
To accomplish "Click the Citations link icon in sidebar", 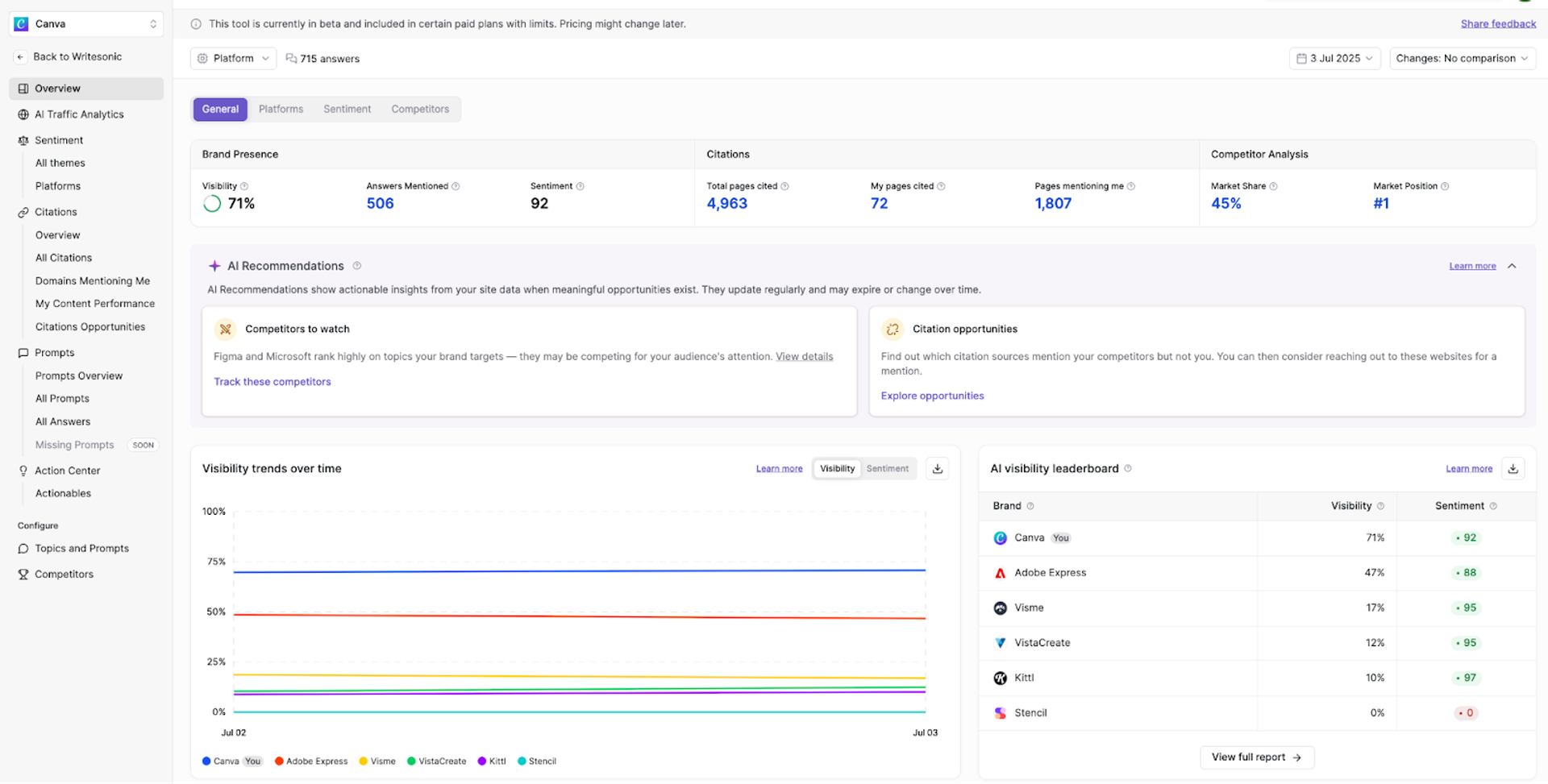I will pyautogui.click(x=23, y=213).
